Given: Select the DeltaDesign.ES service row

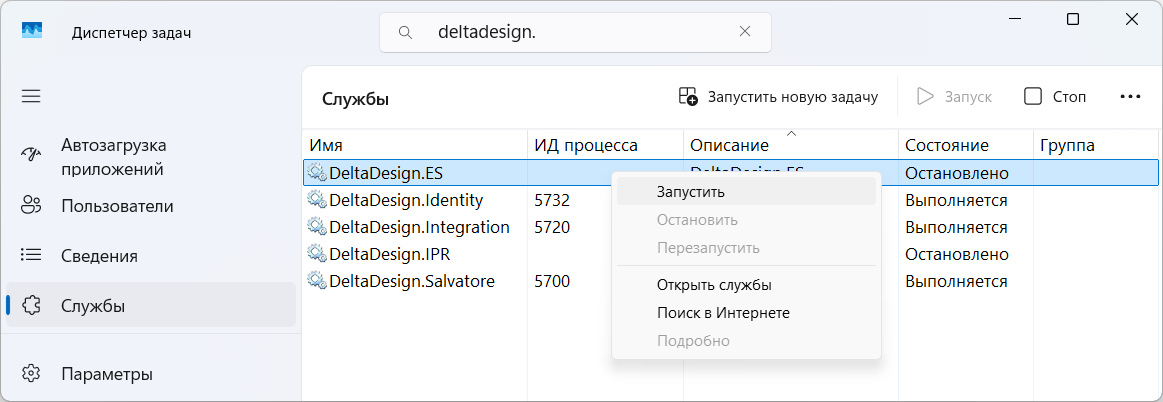Looking at the screenshot, I should (x=731, y=173).
